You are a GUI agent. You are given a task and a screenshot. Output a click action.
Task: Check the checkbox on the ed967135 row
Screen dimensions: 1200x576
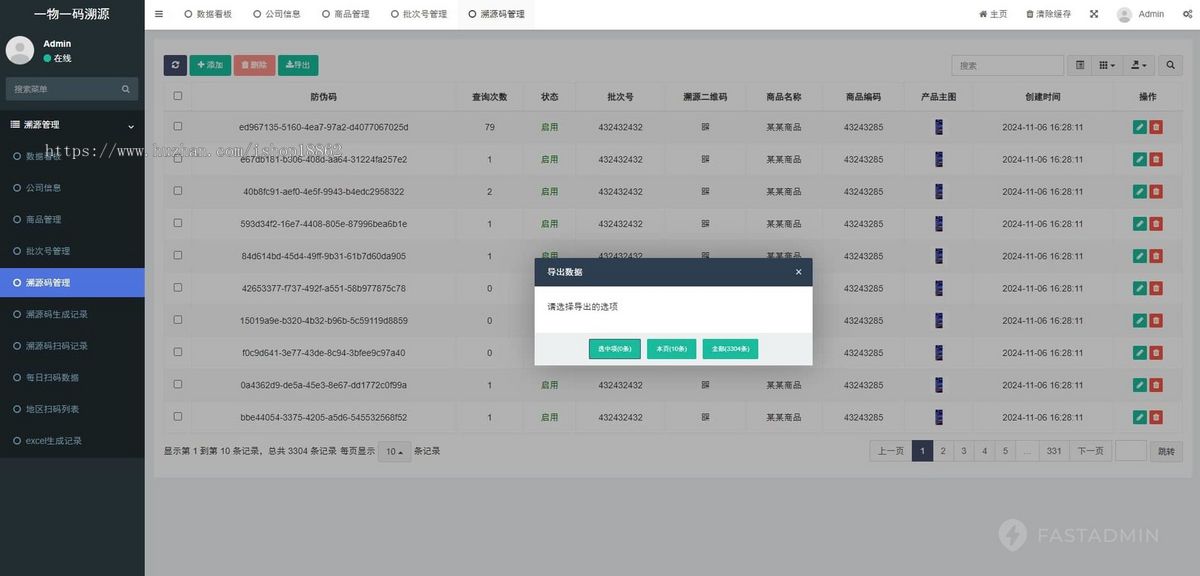177,126
